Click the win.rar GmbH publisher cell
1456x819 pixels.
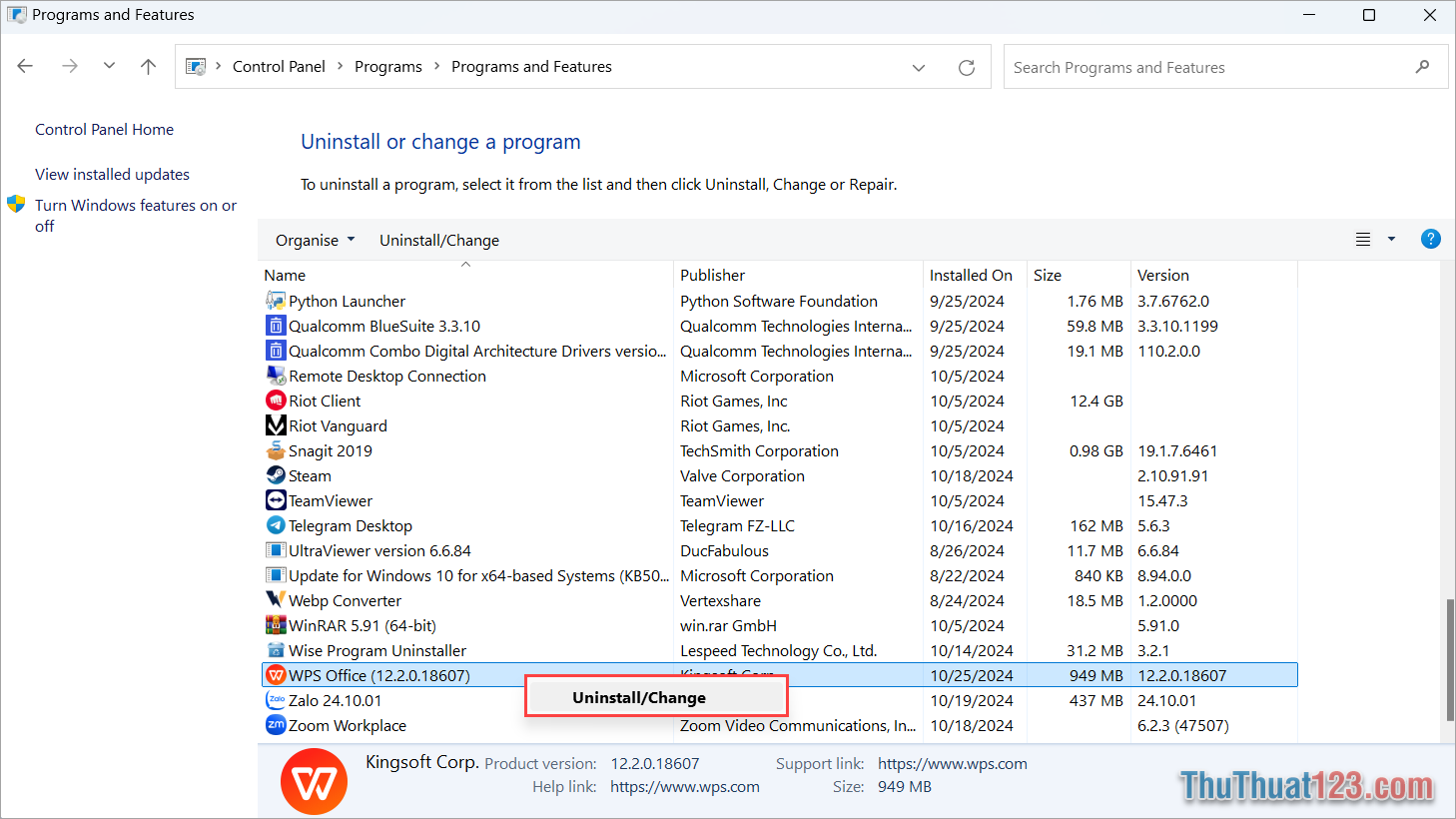(728, 625)
